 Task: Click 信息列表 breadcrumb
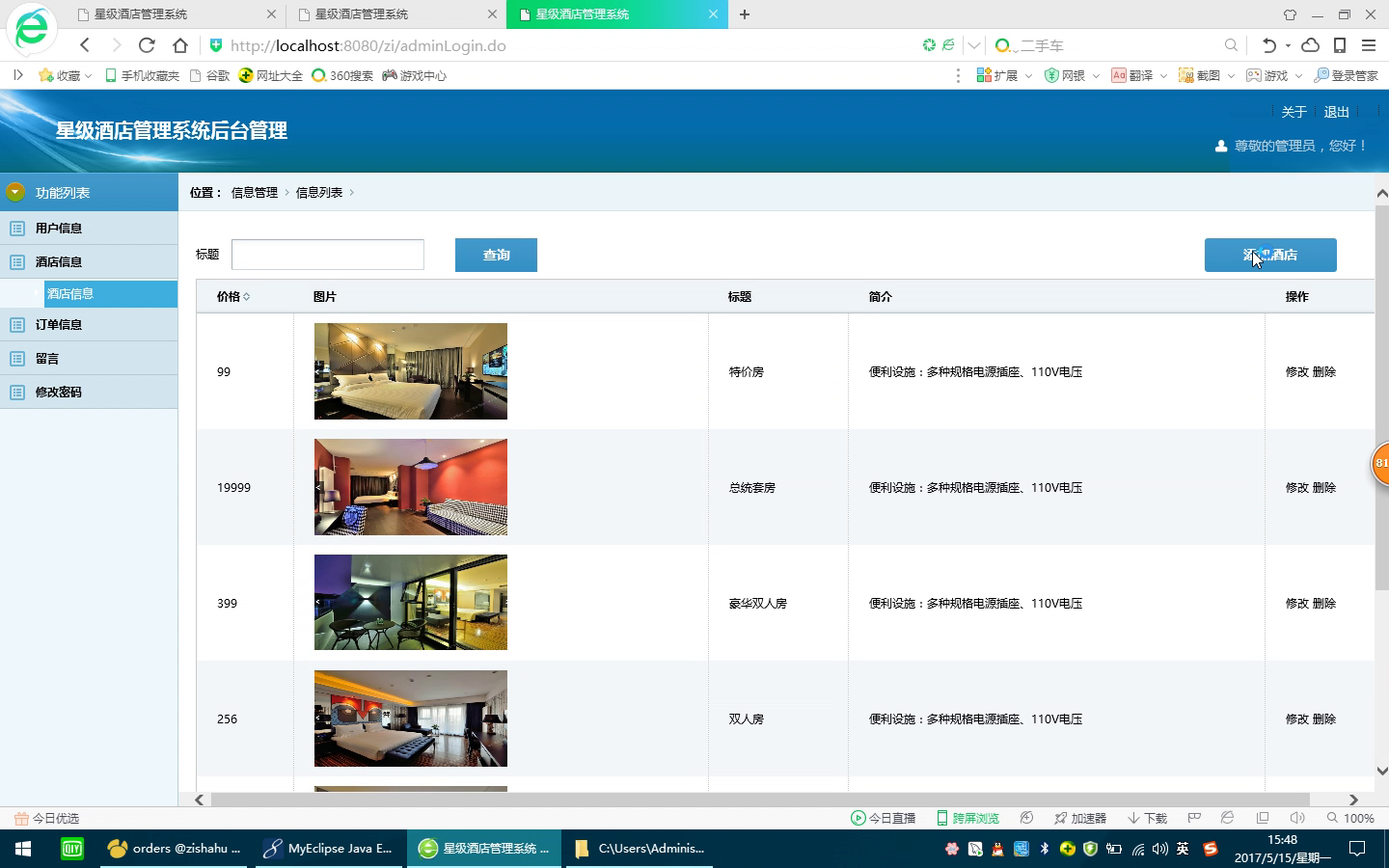318,192
